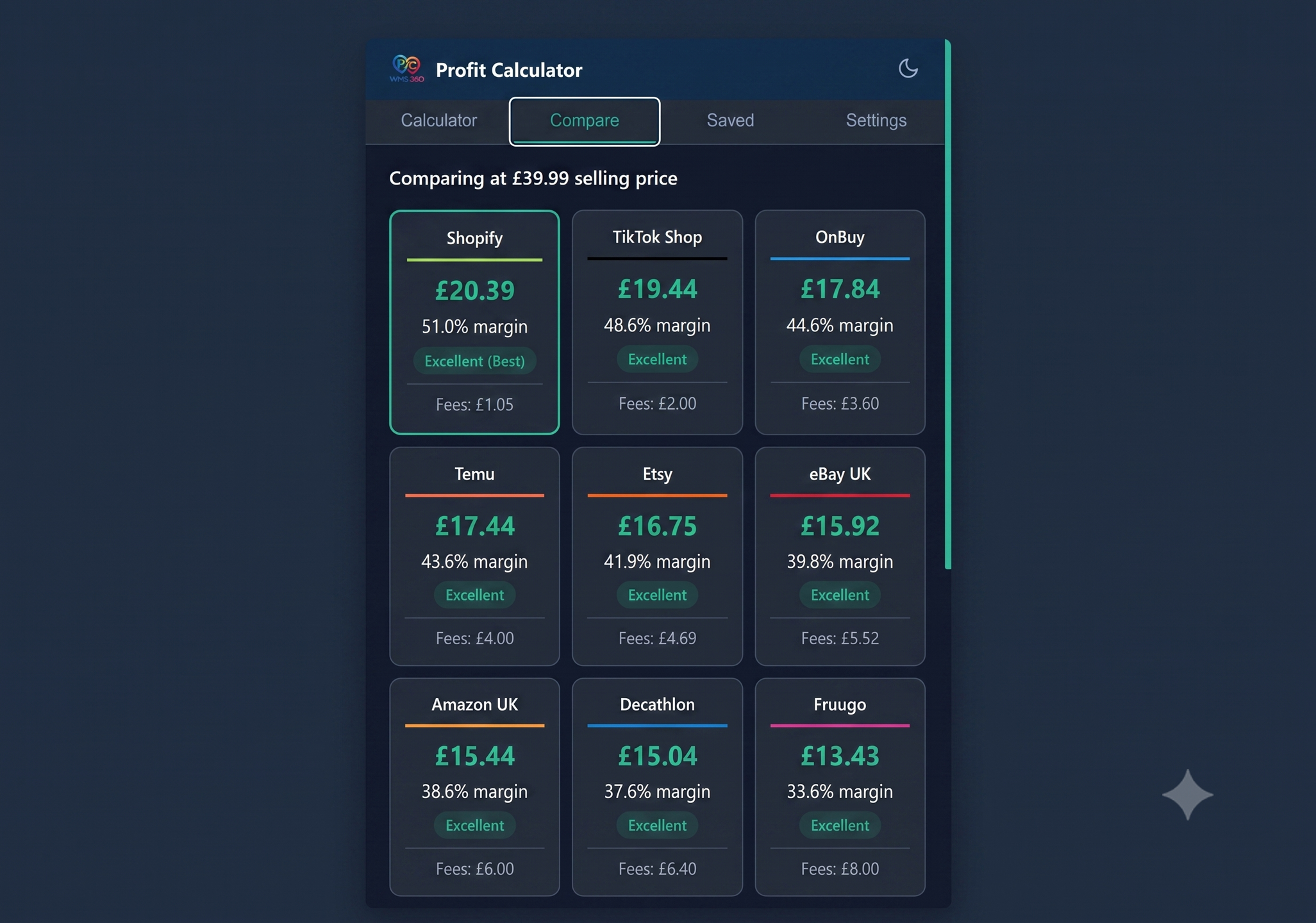Select the Etsy profit card

point(657,556)
